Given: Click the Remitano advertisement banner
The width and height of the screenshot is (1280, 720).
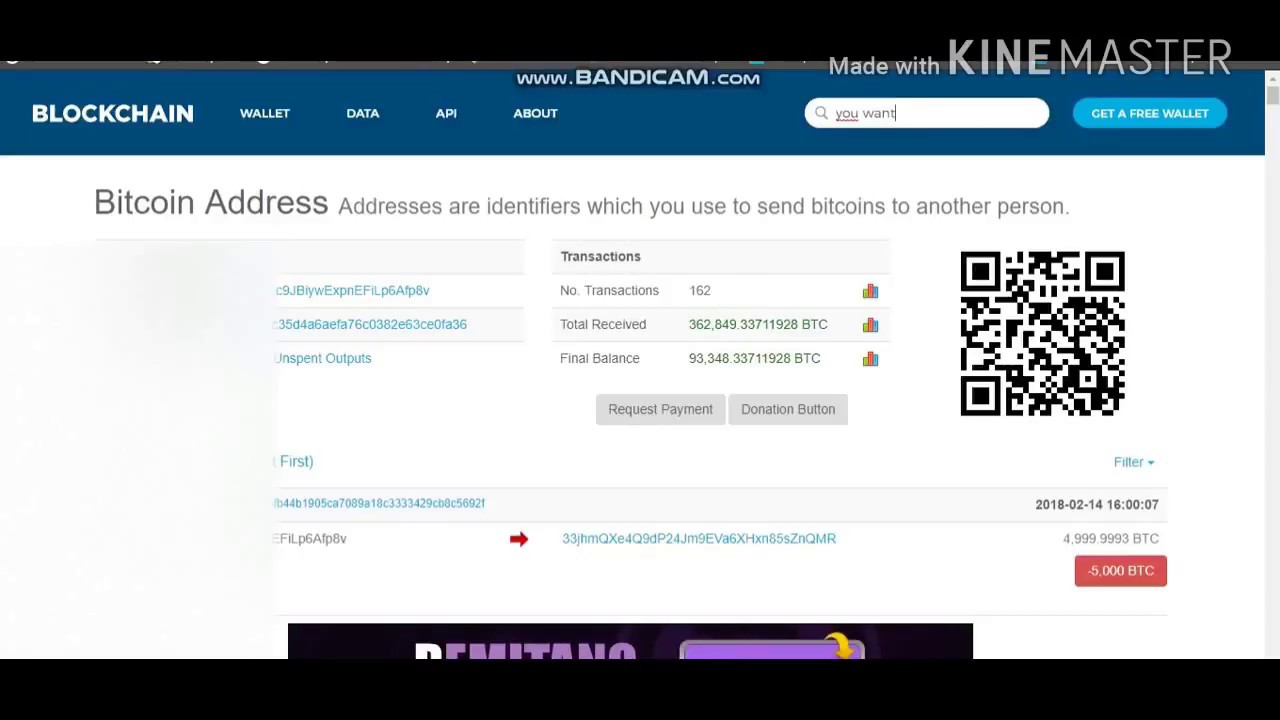Looking at the screenshot, I should pos(630,641).
